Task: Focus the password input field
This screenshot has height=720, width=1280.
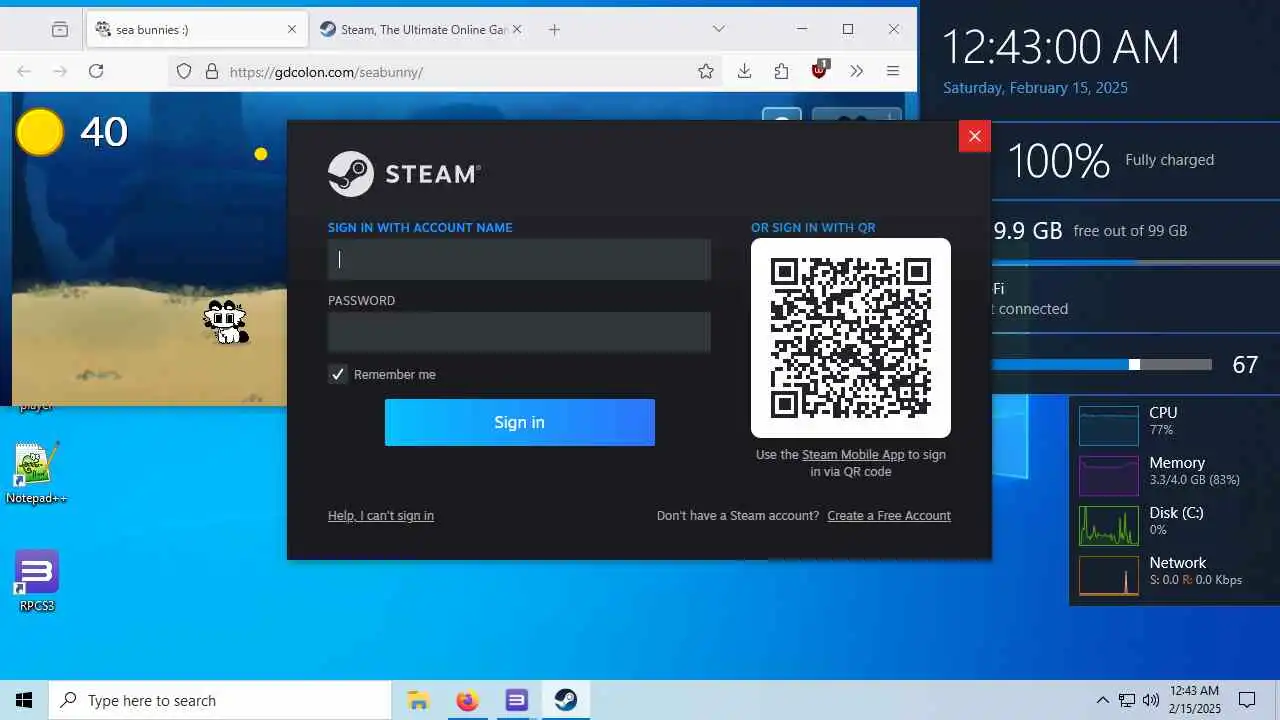Action: tap(519, 332)
